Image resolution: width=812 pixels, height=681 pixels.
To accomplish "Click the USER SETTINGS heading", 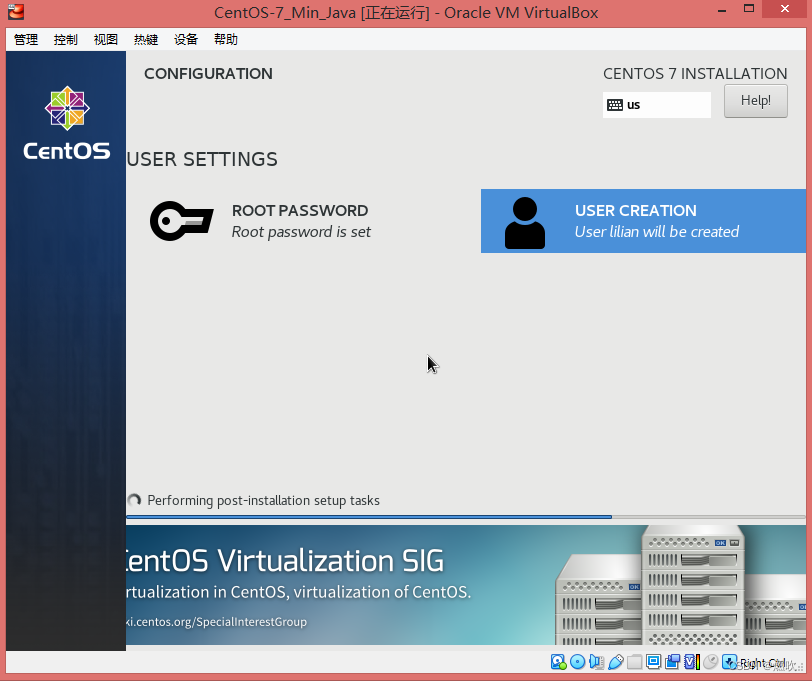I will 202,159.
